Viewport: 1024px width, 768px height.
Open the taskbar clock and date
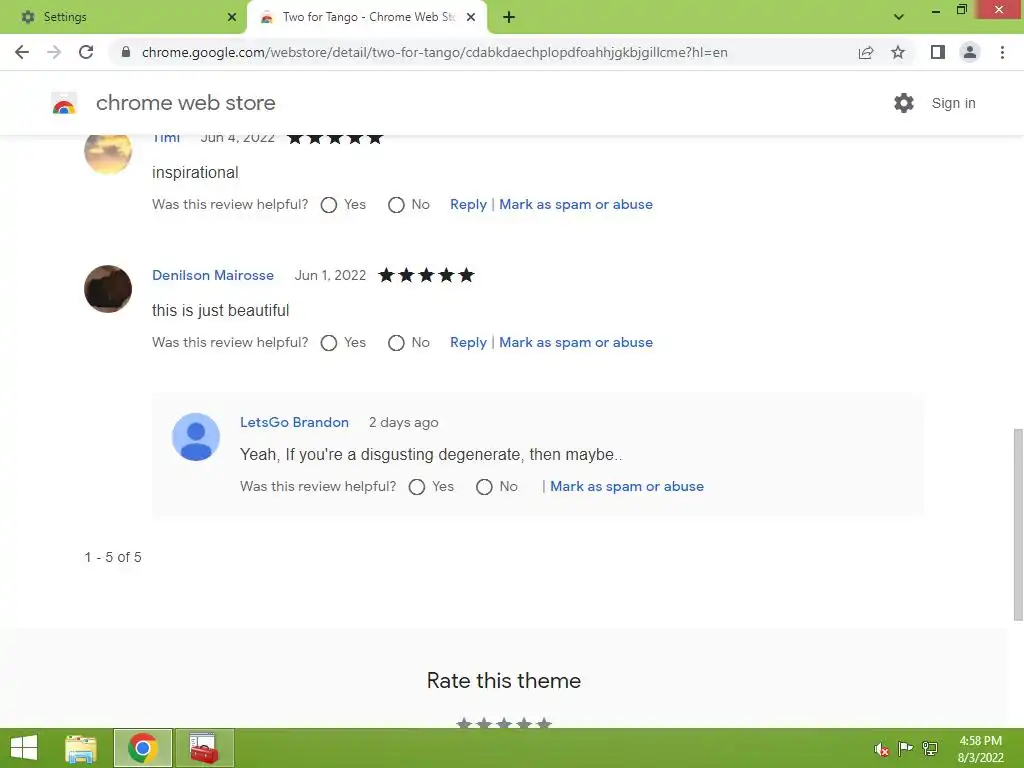coord(980,749)
